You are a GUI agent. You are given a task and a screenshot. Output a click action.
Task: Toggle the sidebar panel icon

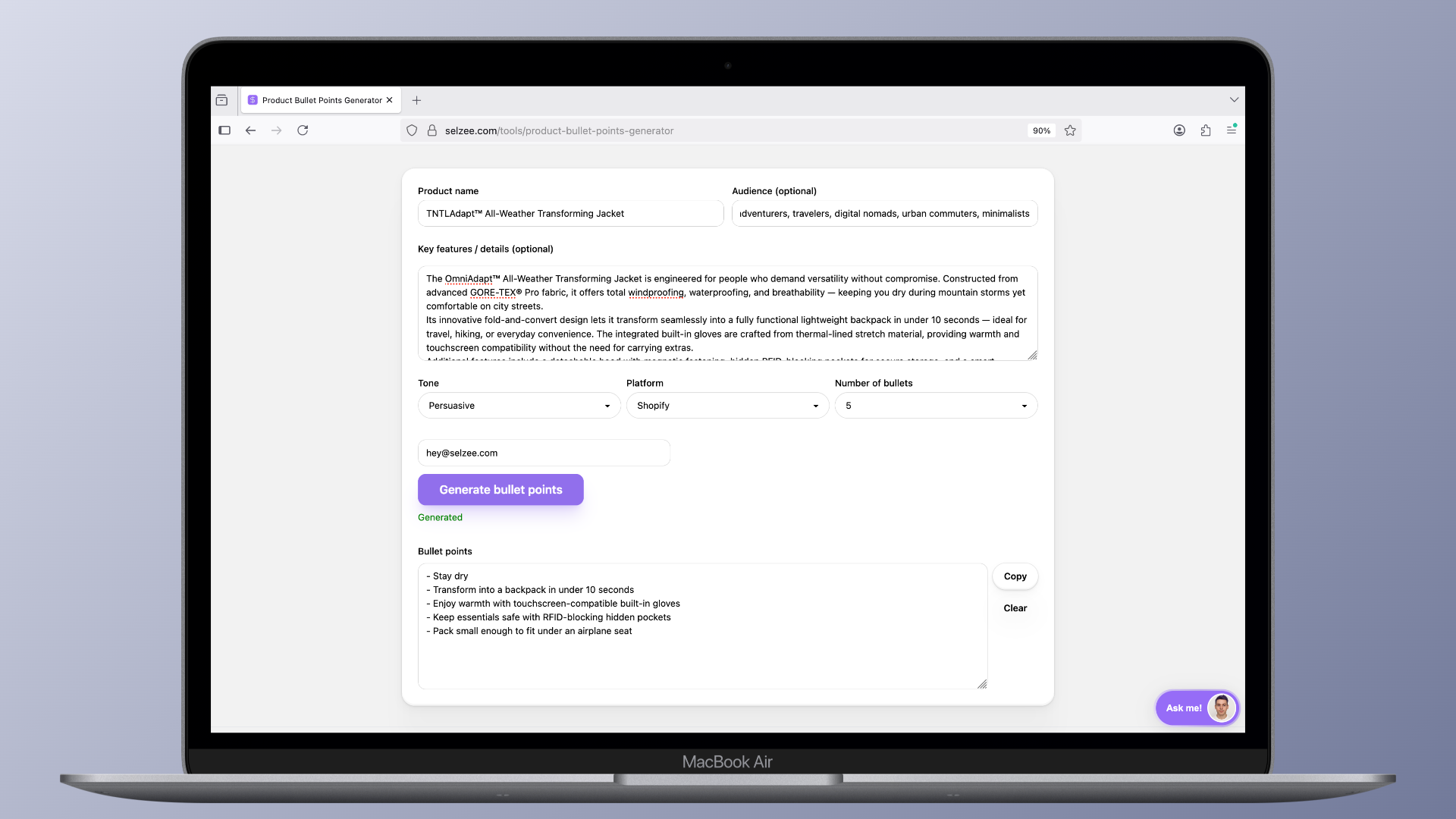[224, 130]
